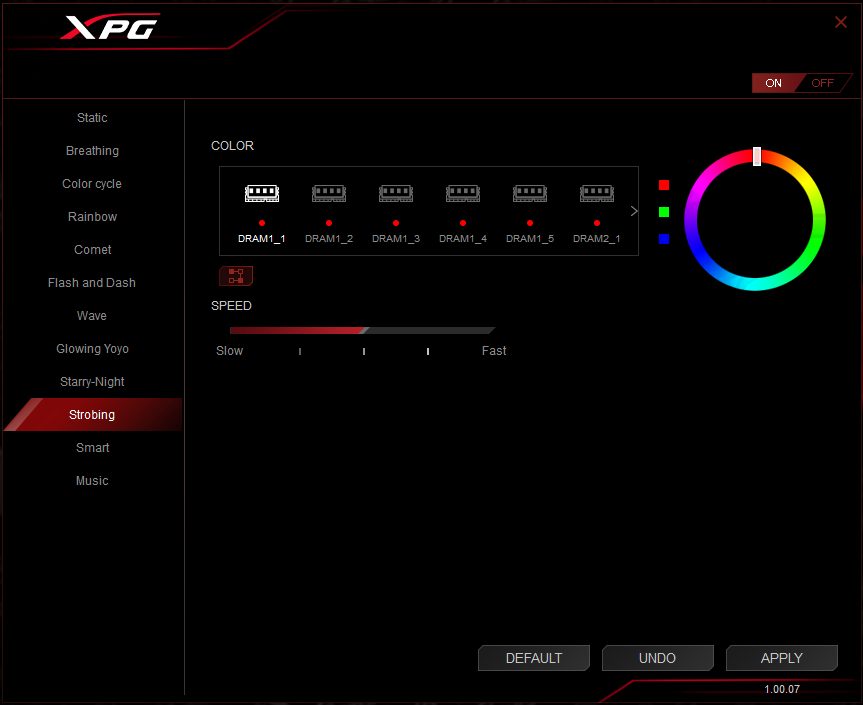Pick the red color swatch
863x705 pixels.
tap(664, 185)
